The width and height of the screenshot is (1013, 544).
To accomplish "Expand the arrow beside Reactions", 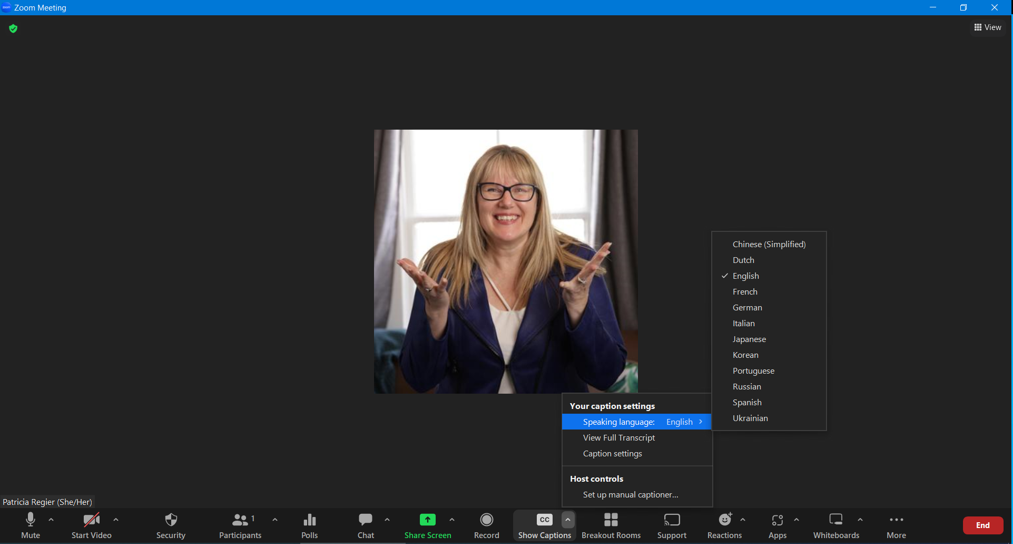I will tap(742, 519).
